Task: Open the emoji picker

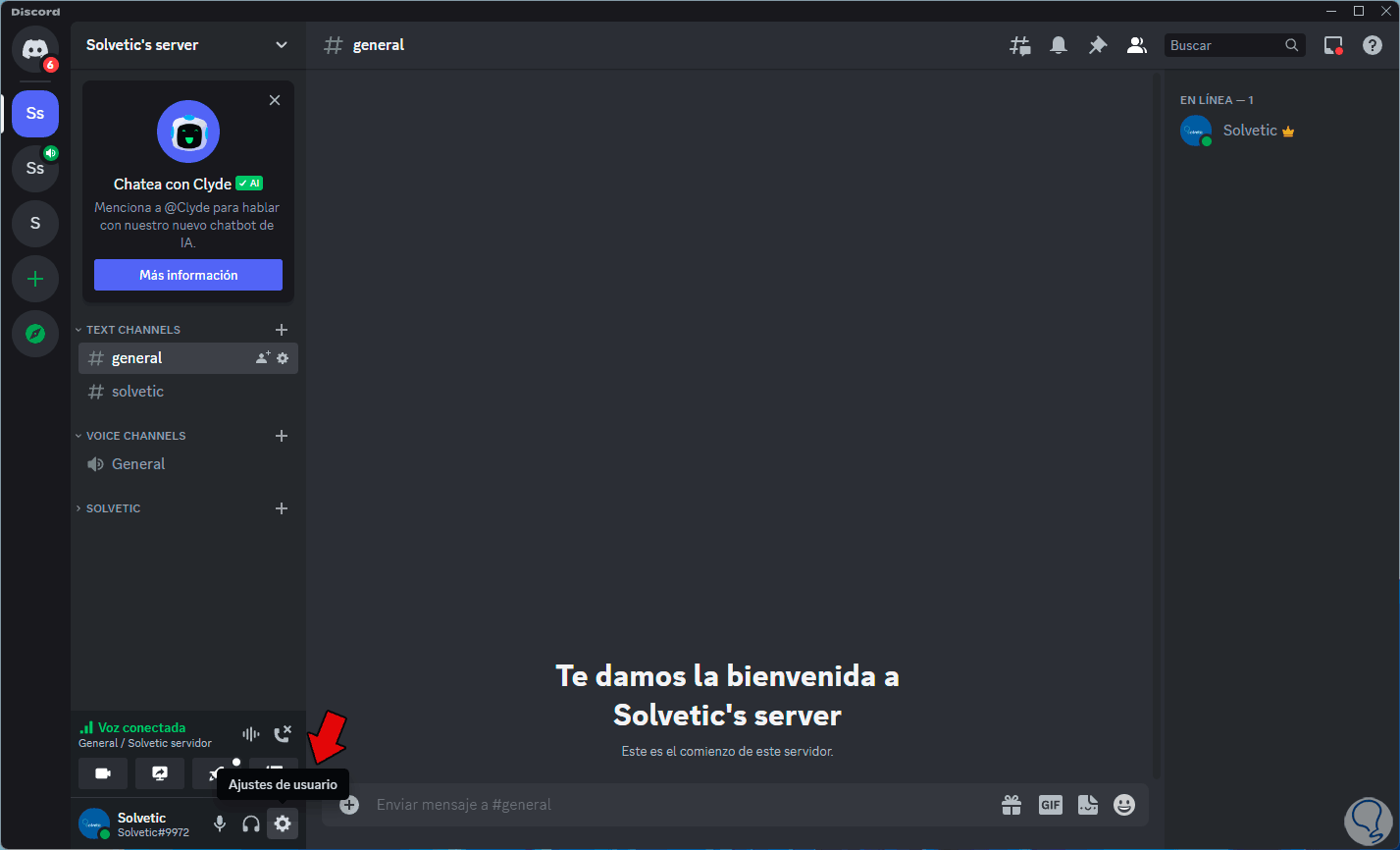Action: pos(1124,805)
